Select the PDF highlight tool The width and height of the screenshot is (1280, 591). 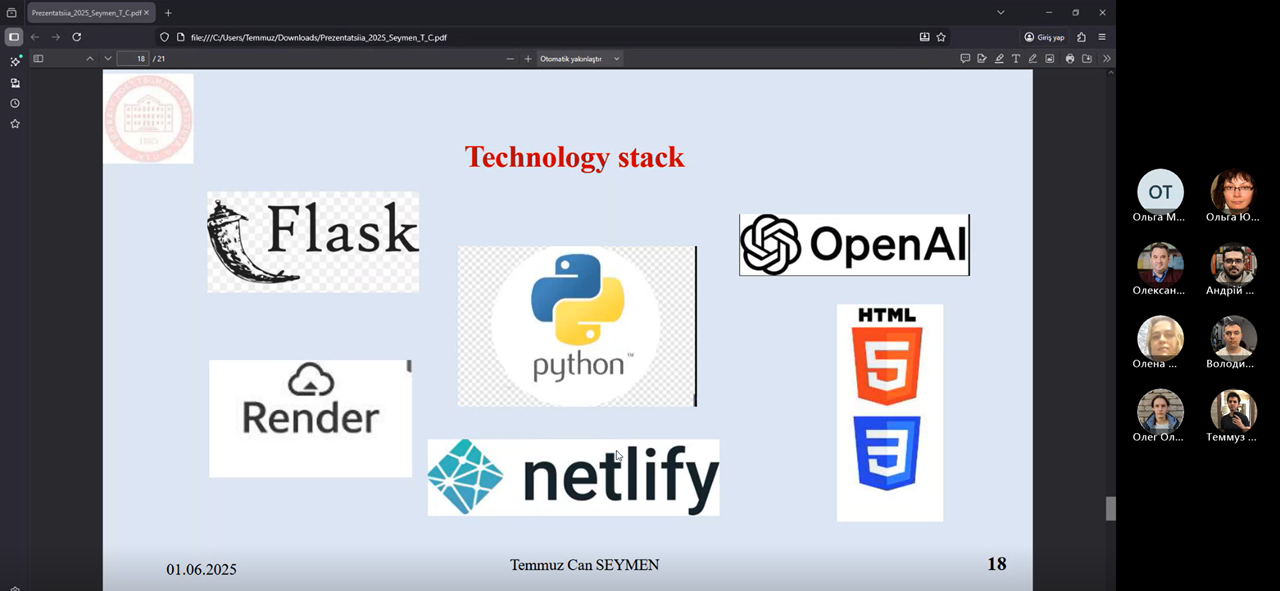999,59
